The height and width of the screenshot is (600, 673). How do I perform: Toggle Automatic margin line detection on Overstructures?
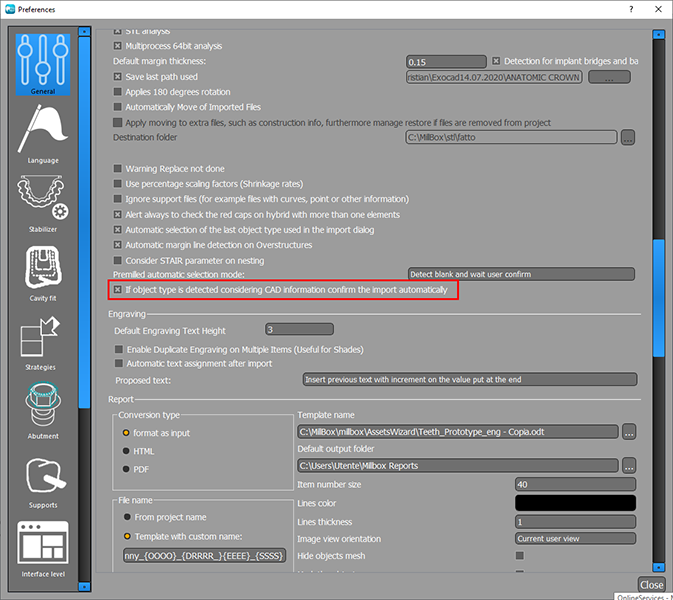point(117,245)
